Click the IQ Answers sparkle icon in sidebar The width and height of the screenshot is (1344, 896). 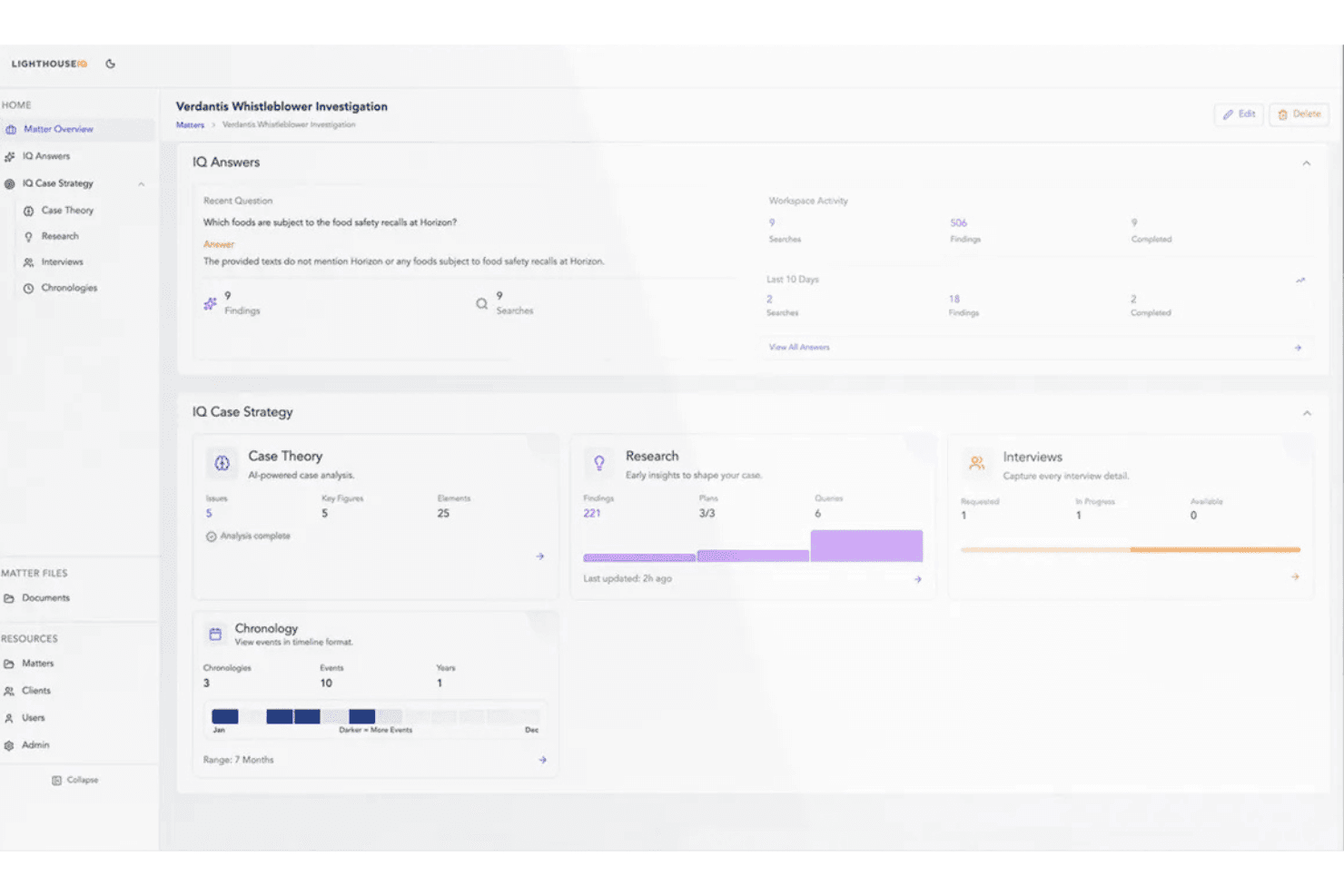[10, 157]
